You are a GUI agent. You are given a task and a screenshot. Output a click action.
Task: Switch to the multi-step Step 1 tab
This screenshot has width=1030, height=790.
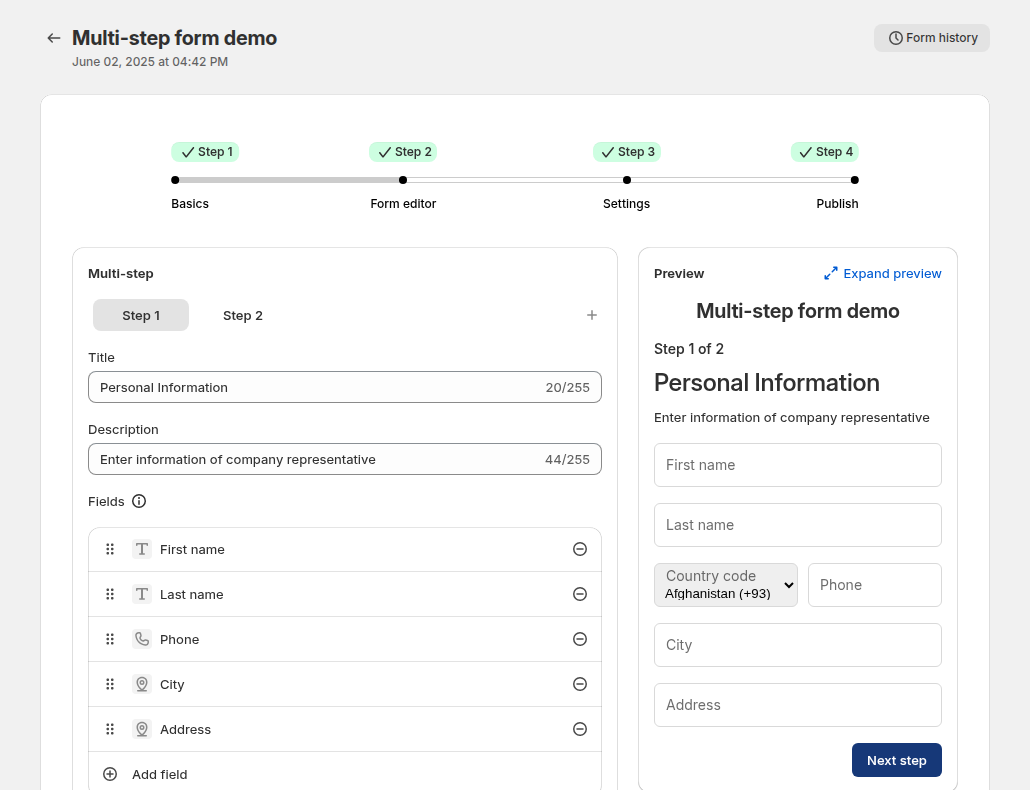pos(141,315)
